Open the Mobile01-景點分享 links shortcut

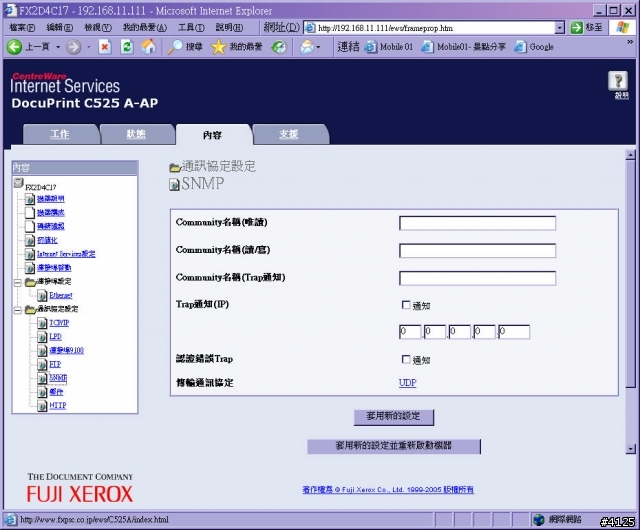pyautogui.click(x=464, y=47)
